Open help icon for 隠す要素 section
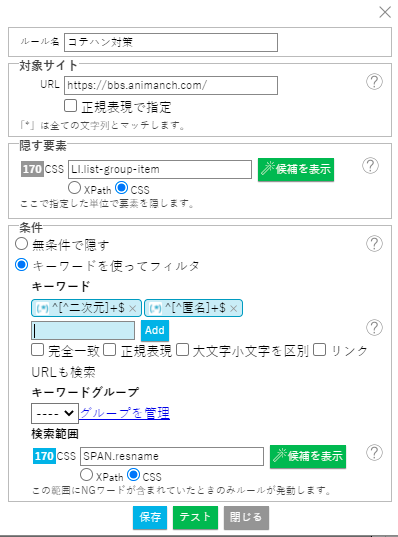The height and width of the screenshot is (537, 398). click(370, 166)
